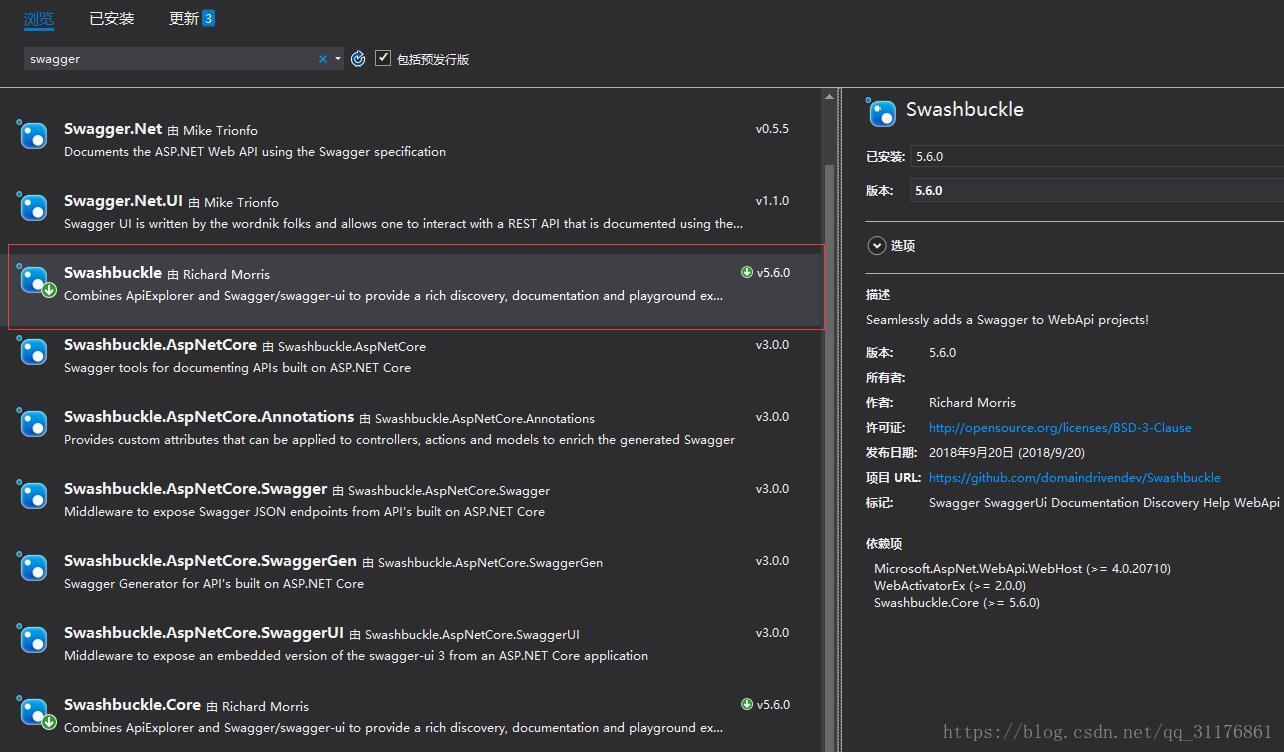Viewport: 1284px width, 752px height.
Task: Click the Swashbuckle icon in details pane
Action: point(882,112)
